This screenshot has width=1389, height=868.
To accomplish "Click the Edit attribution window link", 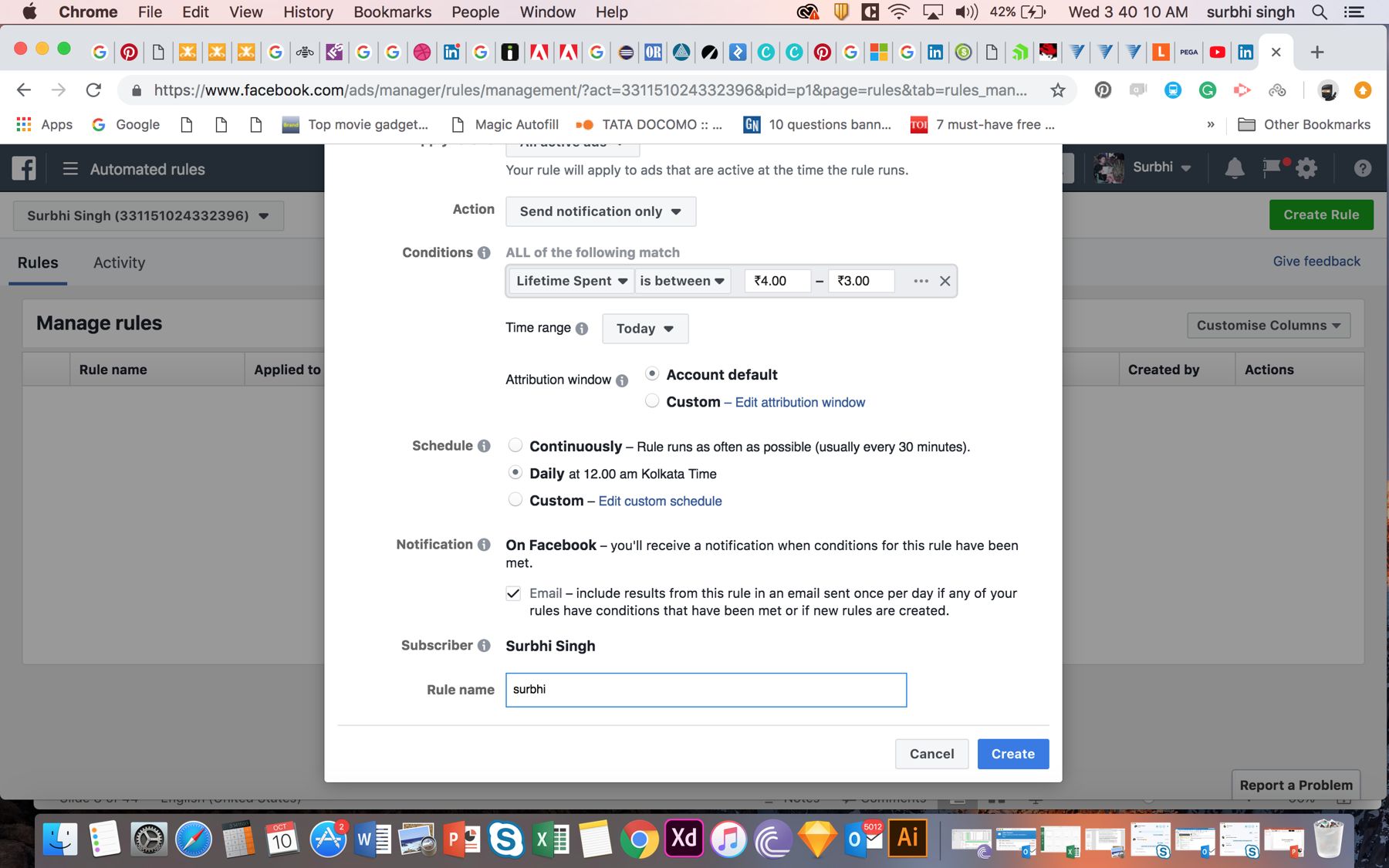I will pyautogui.click(x=800, y=402).
